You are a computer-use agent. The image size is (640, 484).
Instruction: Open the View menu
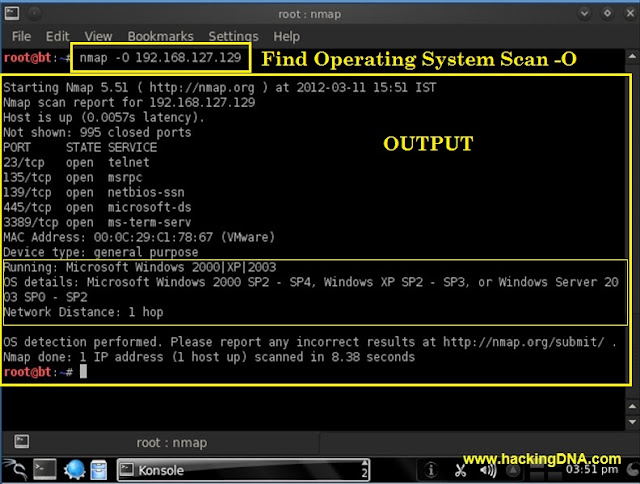point(98,37)
